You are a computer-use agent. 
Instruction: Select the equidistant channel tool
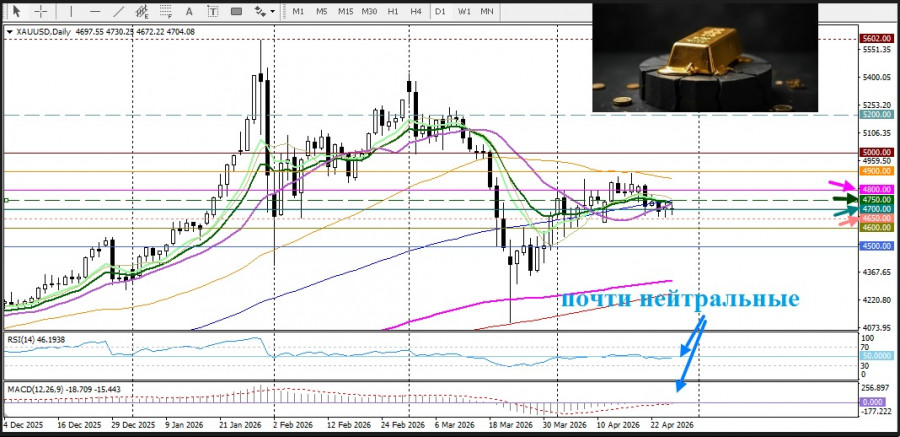143,11
